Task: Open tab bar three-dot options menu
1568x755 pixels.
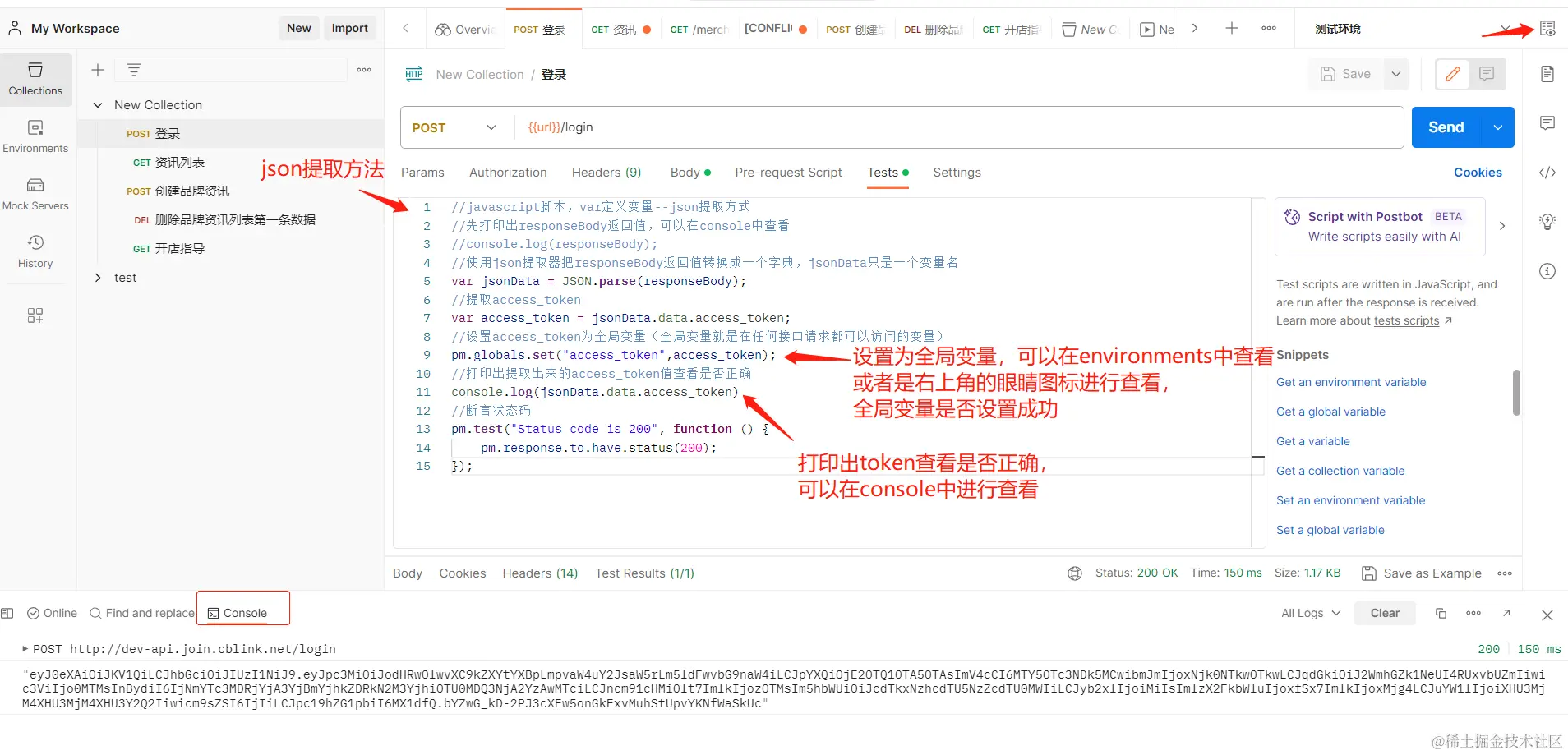Action: [1269, 28]
